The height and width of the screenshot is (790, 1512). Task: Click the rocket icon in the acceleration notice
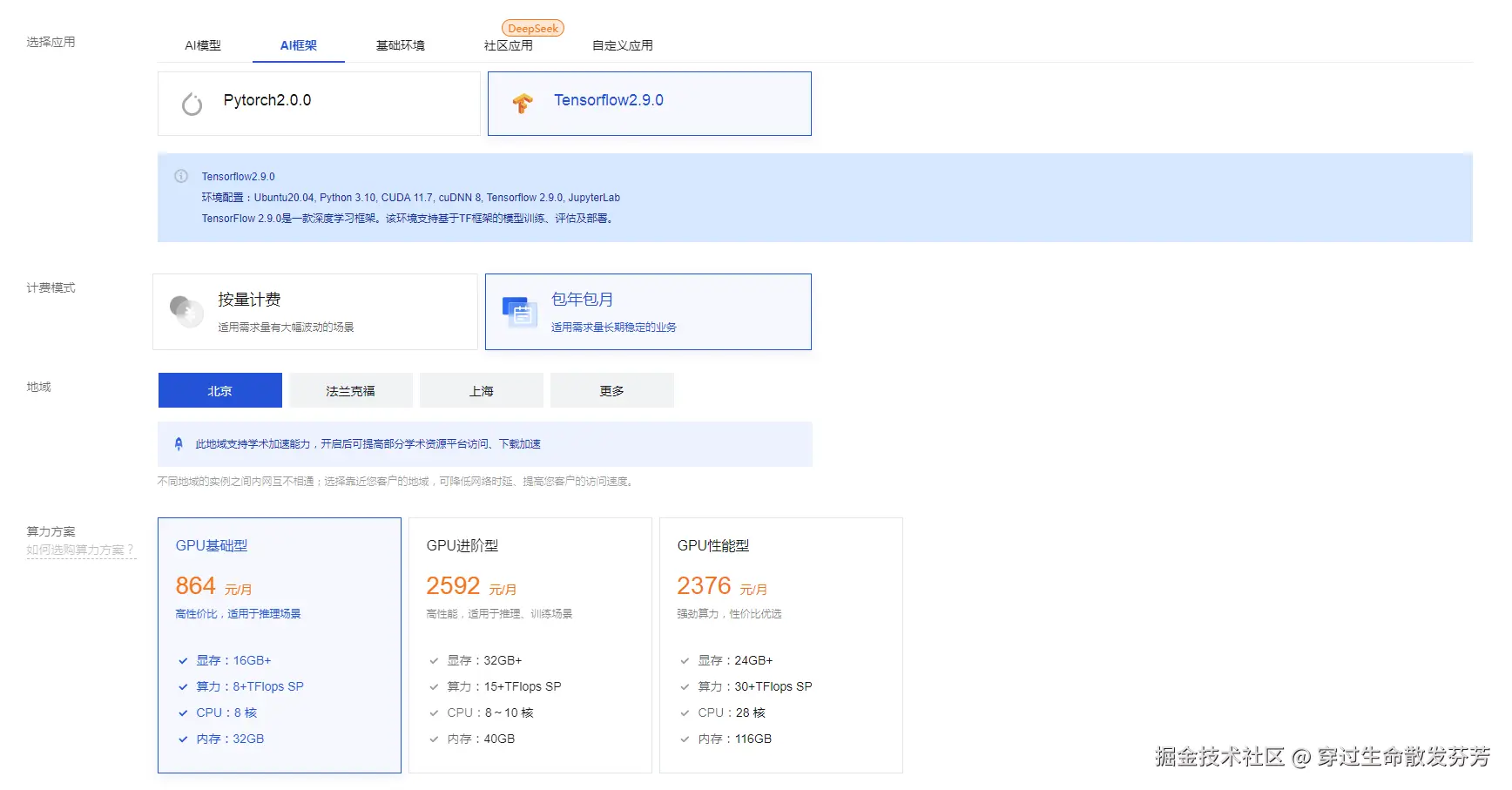pyautogui.click(x=177, y=443)
